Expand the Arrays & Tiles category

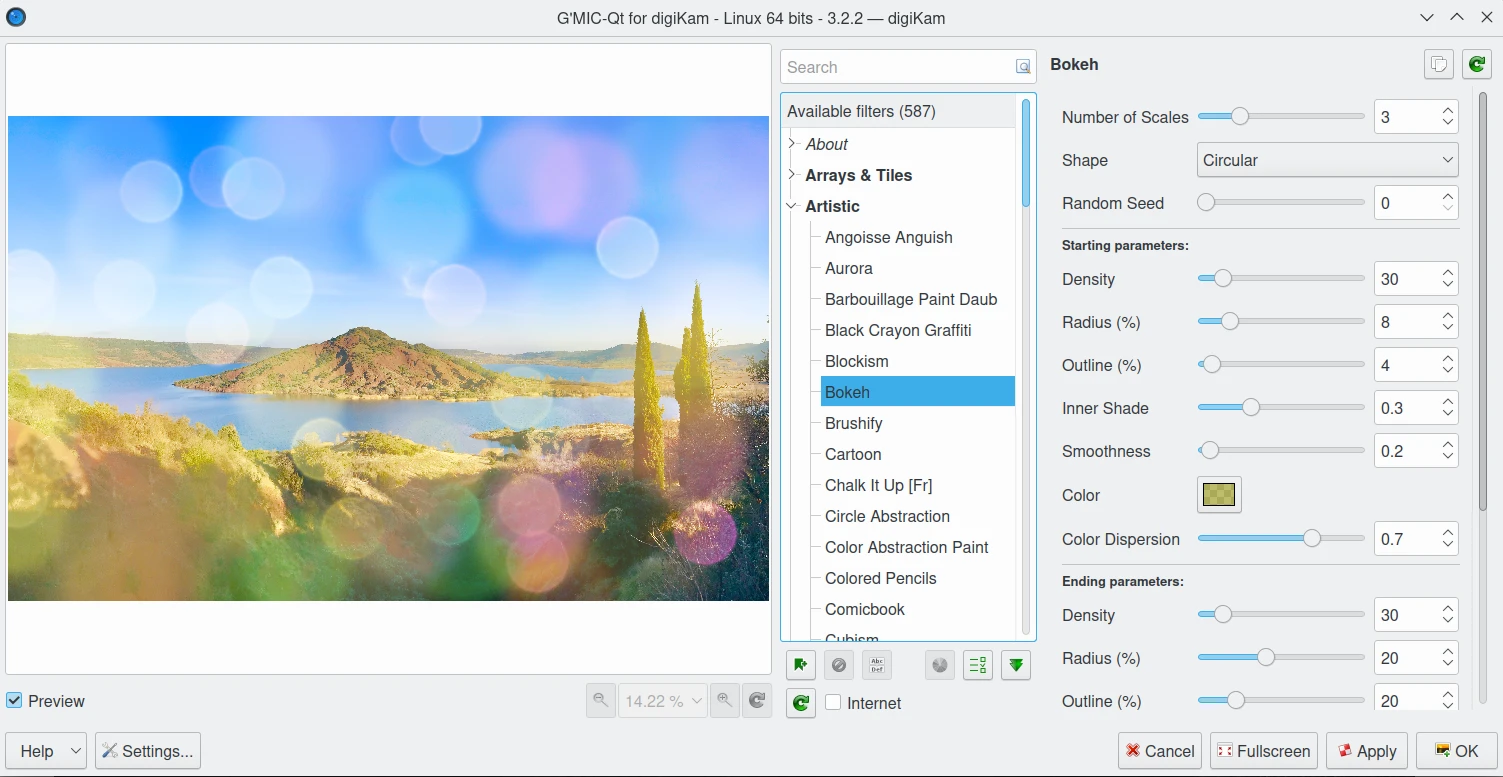[x=792, y=175]
